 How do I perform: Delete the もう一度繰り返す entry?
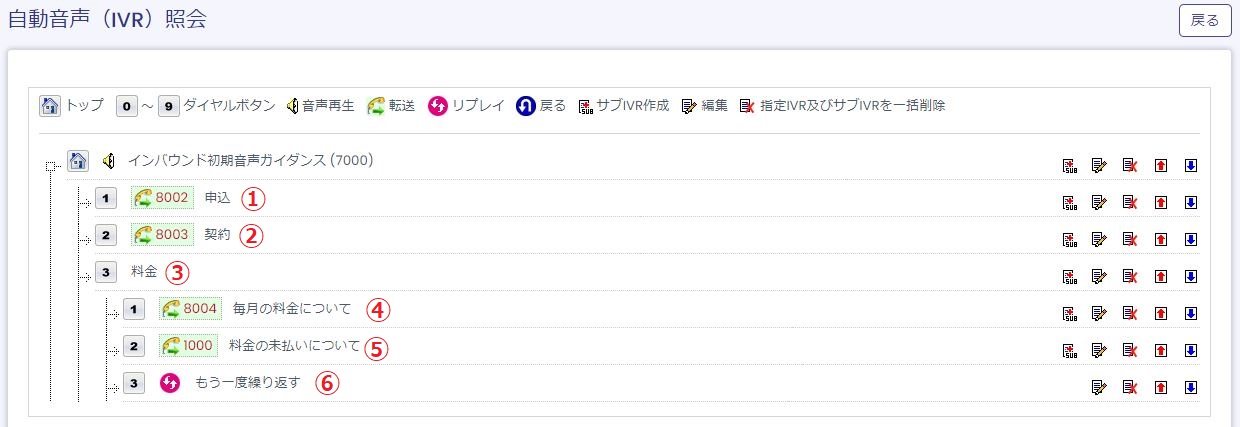coord(1130,387)
